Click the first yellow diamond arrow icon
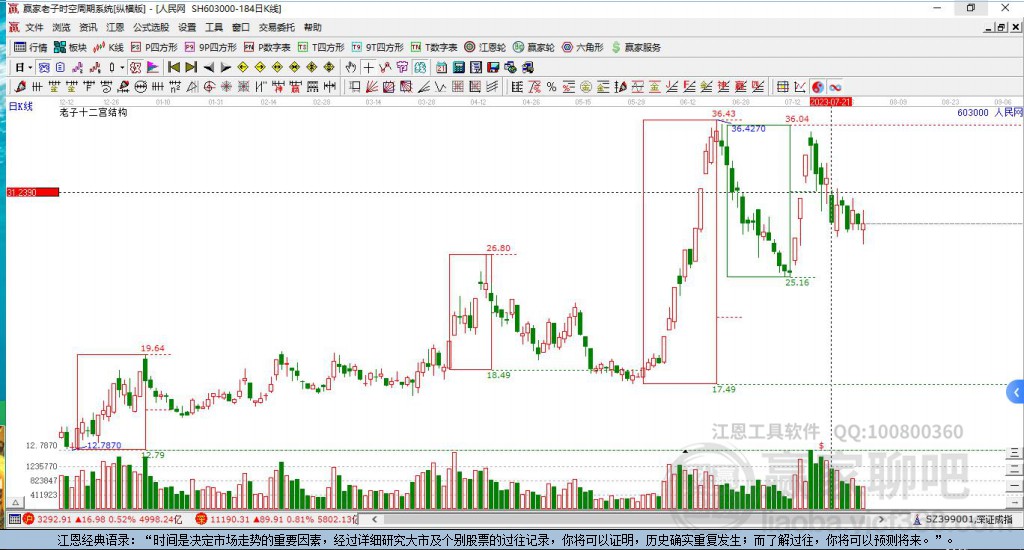The width and height of the screenshot is (1024, 550). (x=243, y=67)
